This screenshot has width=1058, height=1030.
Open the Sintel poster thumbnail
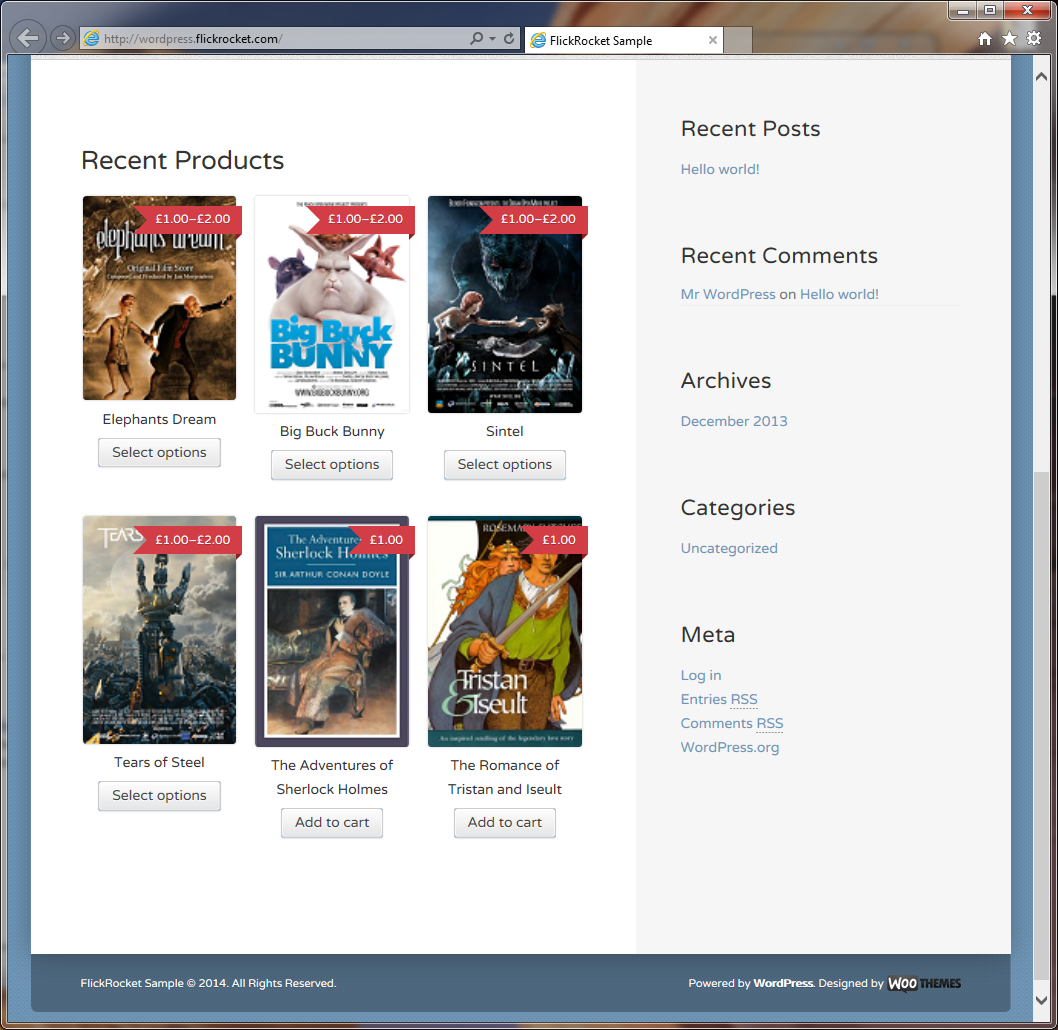coord(505,304)
